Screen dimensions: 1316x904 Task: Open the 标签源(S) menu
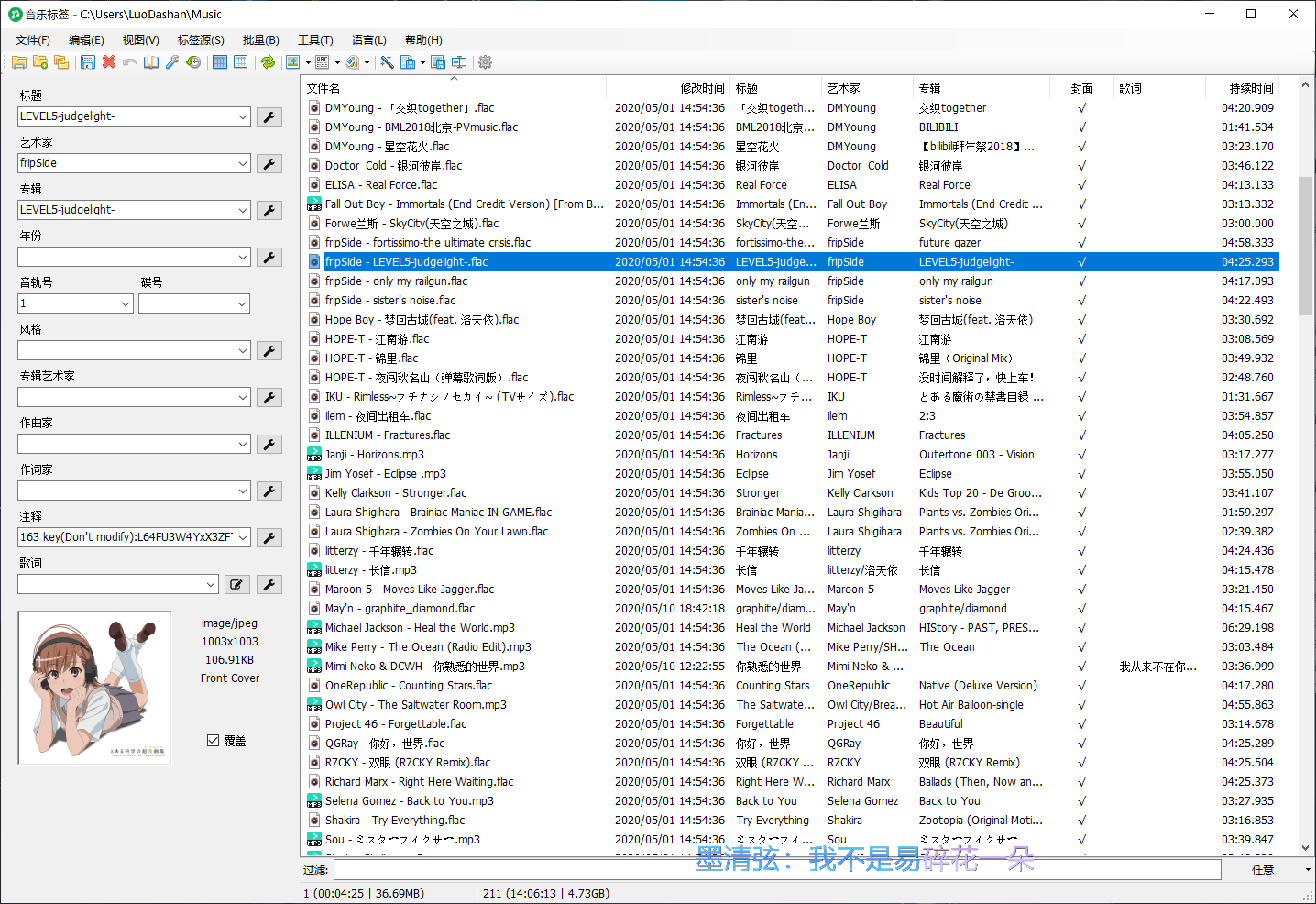(200, 40)
